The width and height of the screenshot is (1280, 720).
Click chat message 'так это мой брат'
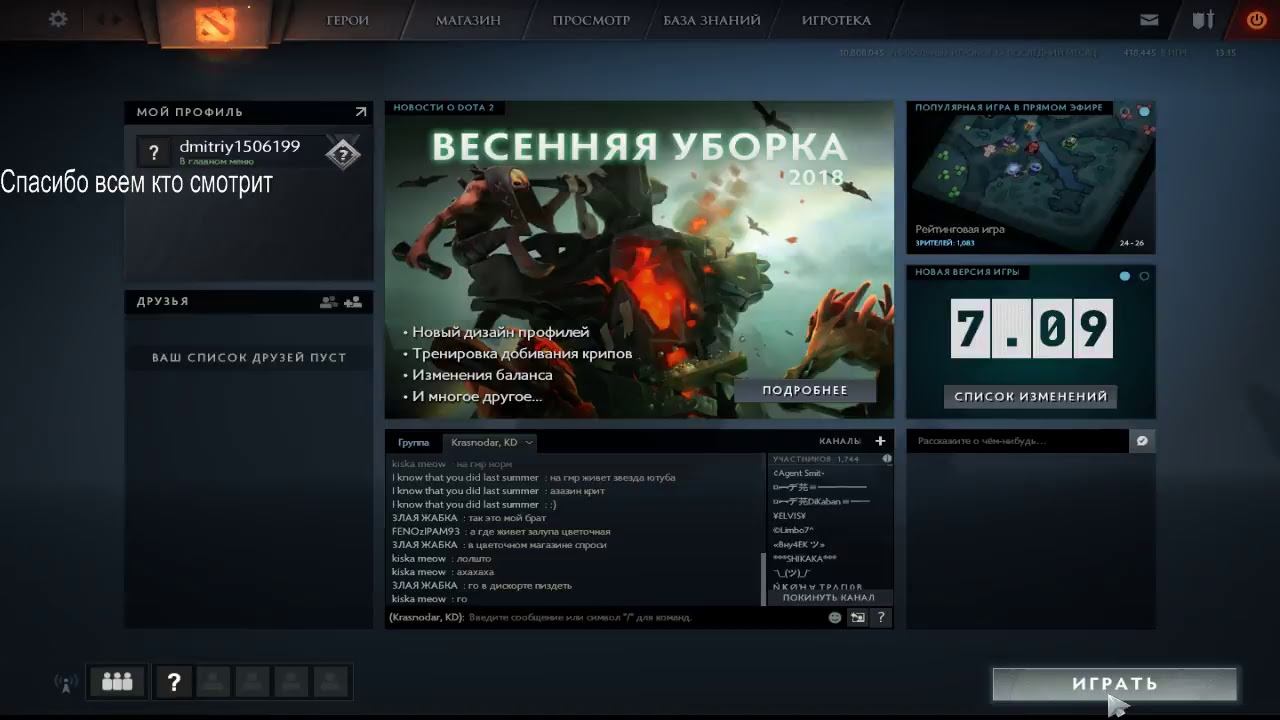pyautogui.click(x=508, y=518)
